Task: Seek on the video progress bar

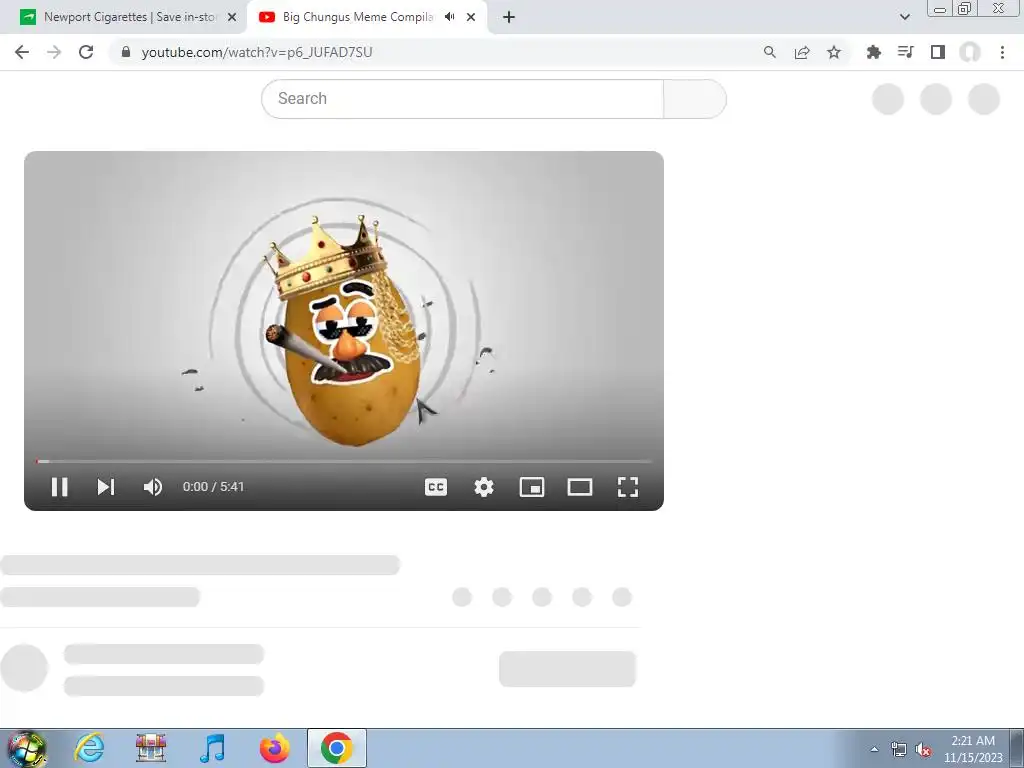Action: (344, 461)
